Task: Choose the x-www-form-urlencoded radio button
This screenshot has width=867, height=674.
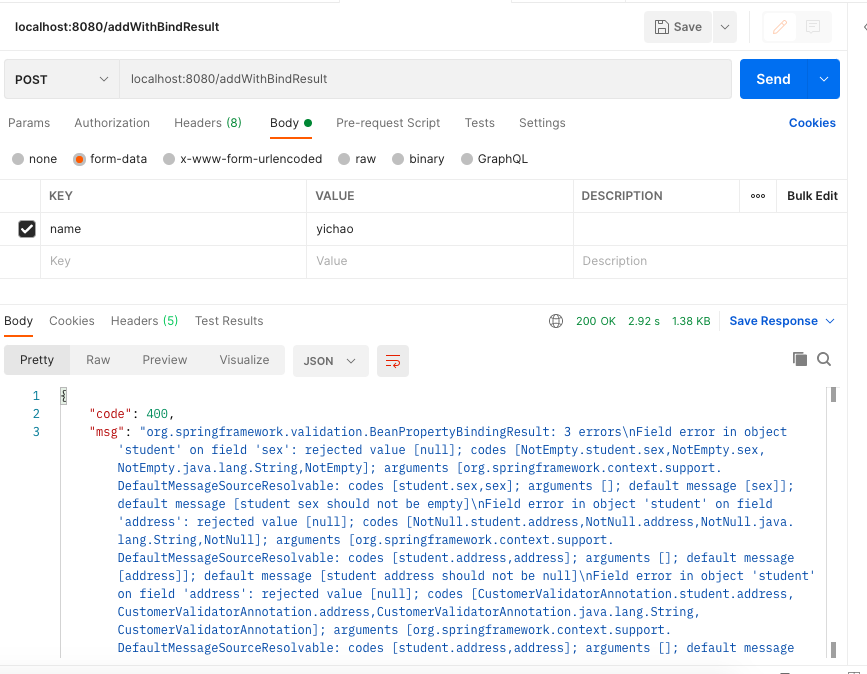Action: pyautogui.click(x=169, y=159)
